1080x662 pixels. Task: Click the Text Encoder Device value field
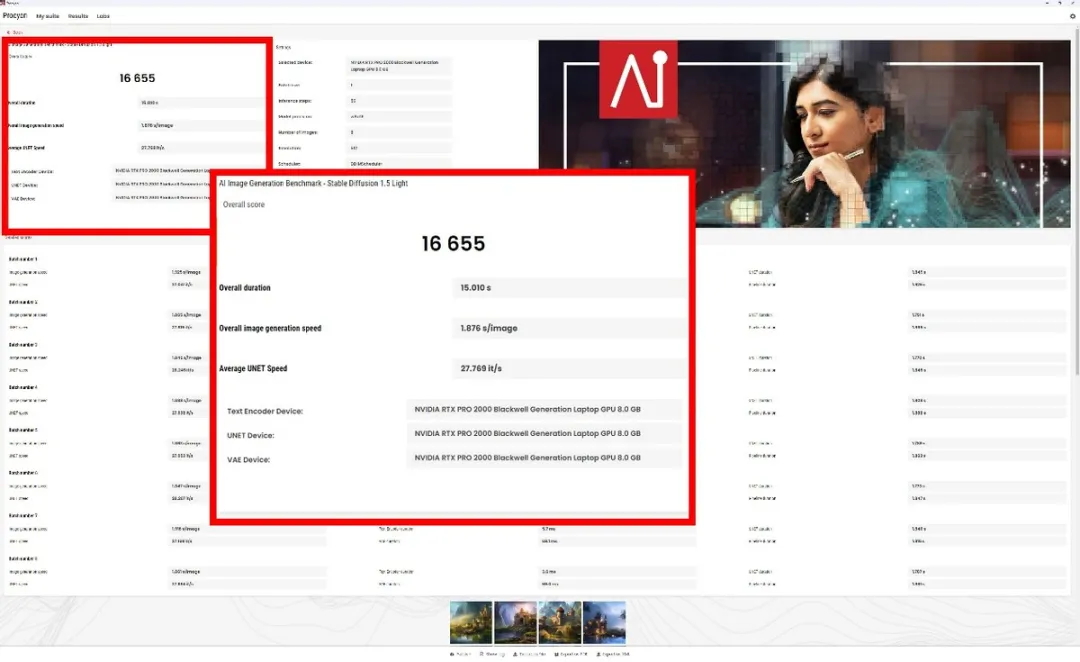(x=543, y=409)
